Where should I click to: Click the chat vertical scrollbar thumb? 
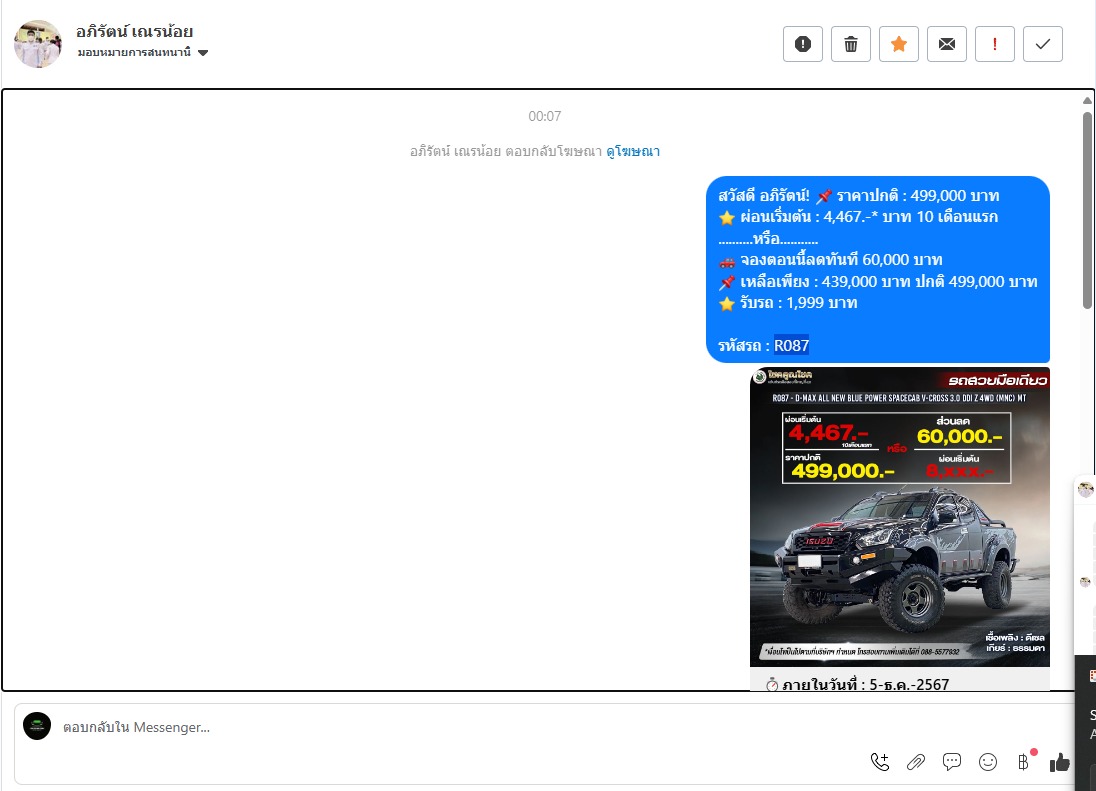1087,210
